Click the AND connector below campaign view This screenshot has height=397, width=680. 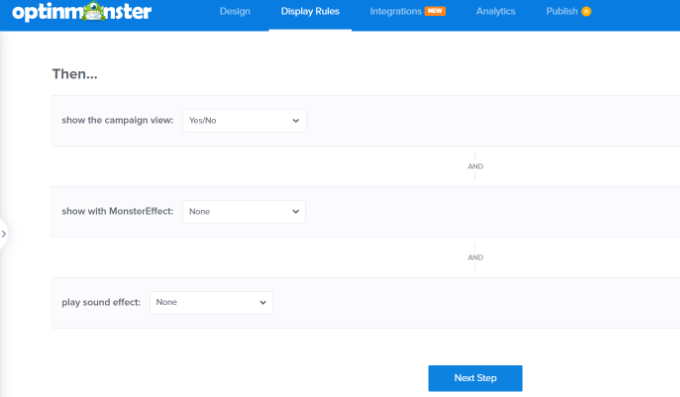(x=475, y=166)
